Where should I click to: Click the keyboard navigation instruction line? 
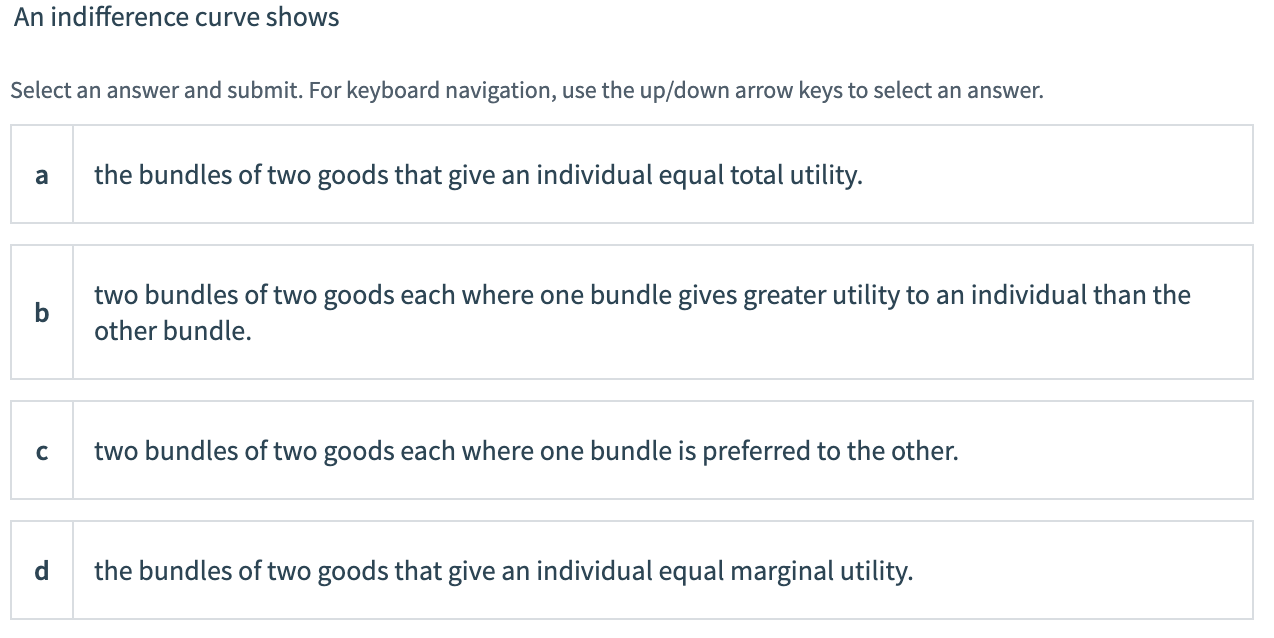tap(526, 90)
